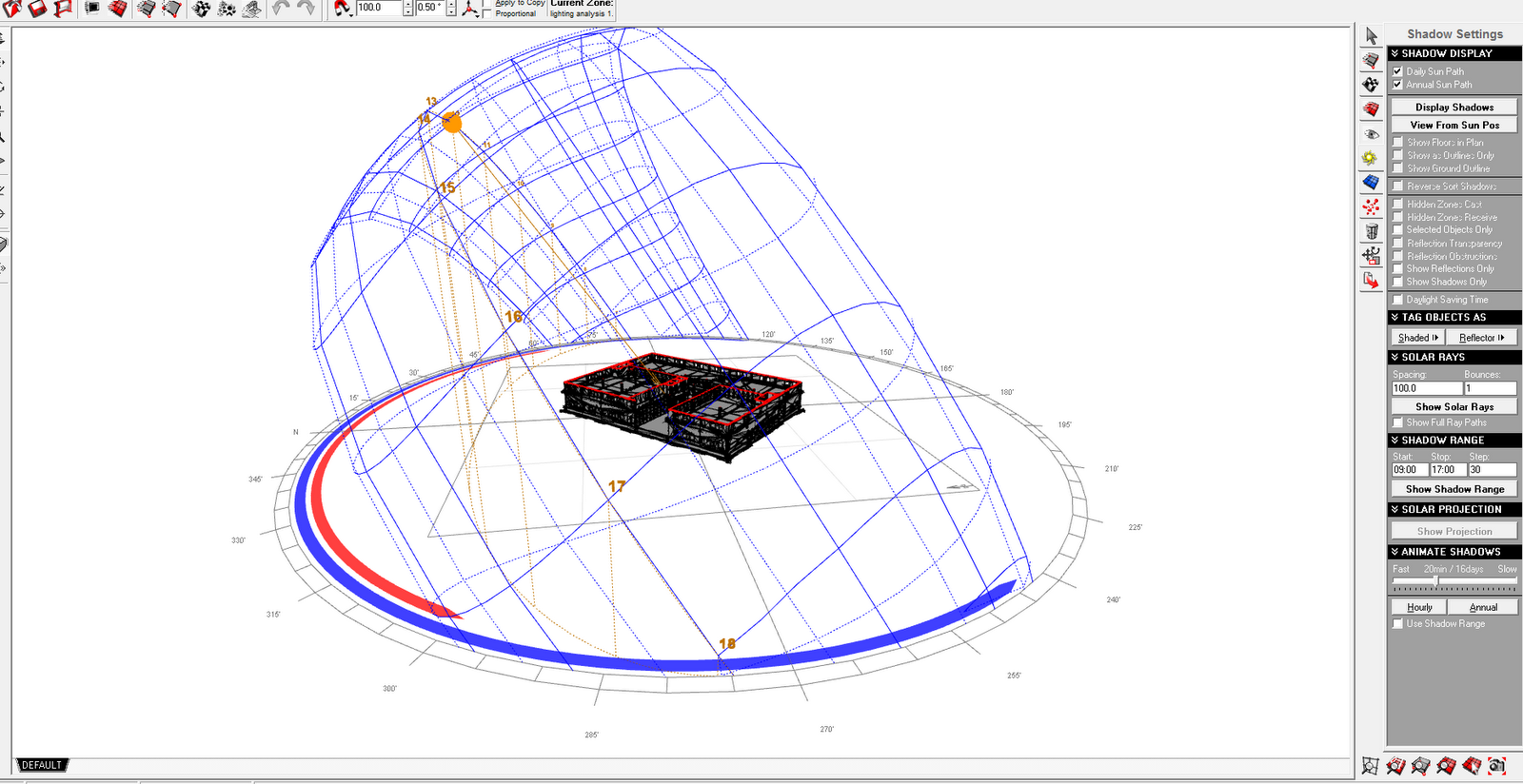This screenshot has height=784, width=1523.
Task: Click the camera snapshot icon at bottom right
Action: (x=1497, y=766)
